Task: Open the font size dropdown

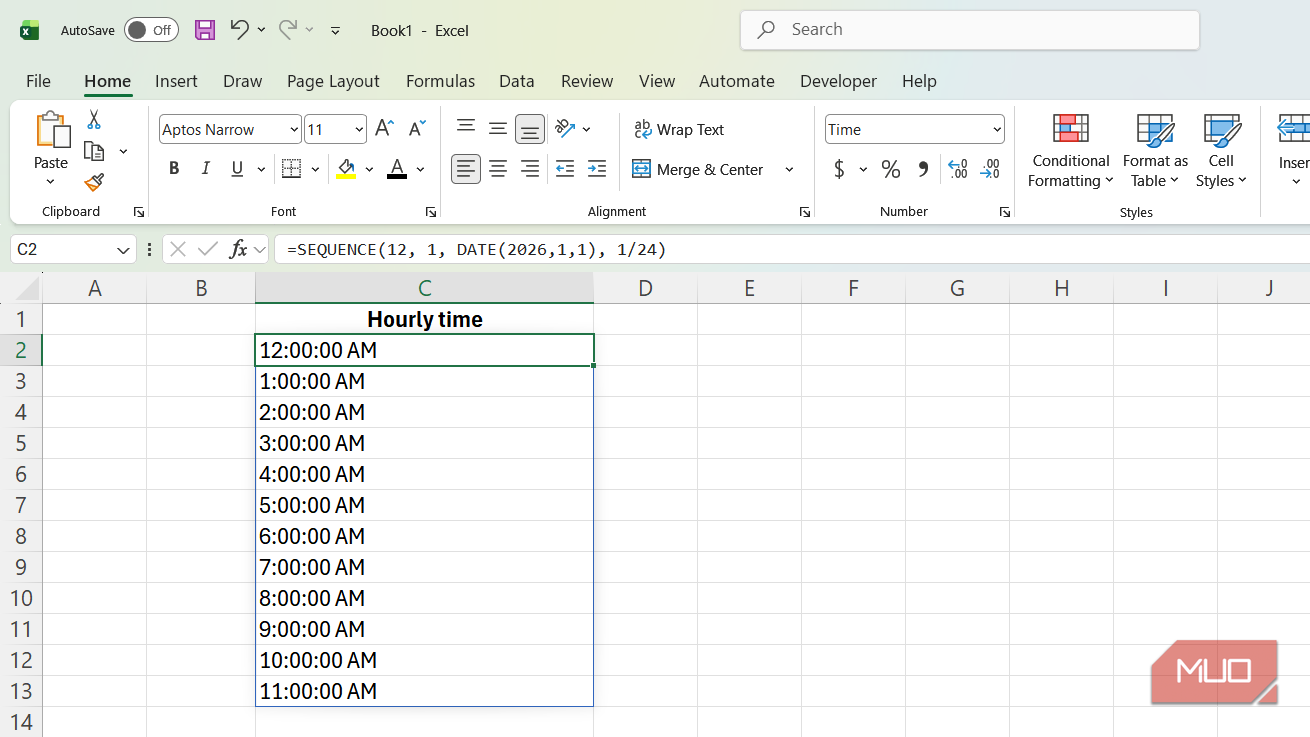Action: point(359,129)
